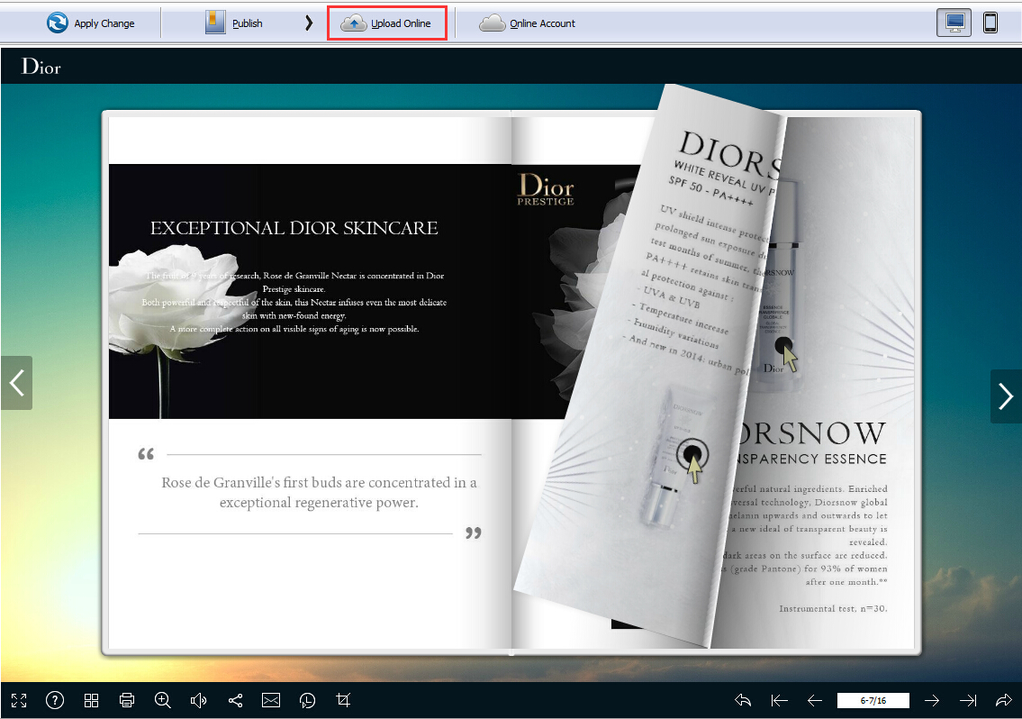Switch to mobile preview mode
The image size is (1022, 719).
[x=990, y=23]
